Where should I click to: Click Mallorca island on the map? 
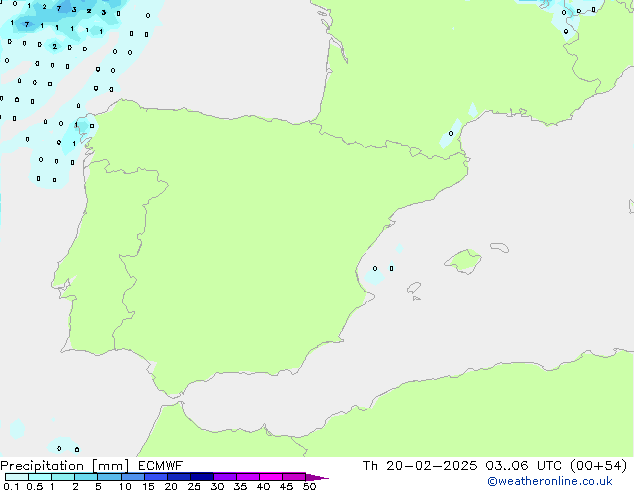coord(463,262)
